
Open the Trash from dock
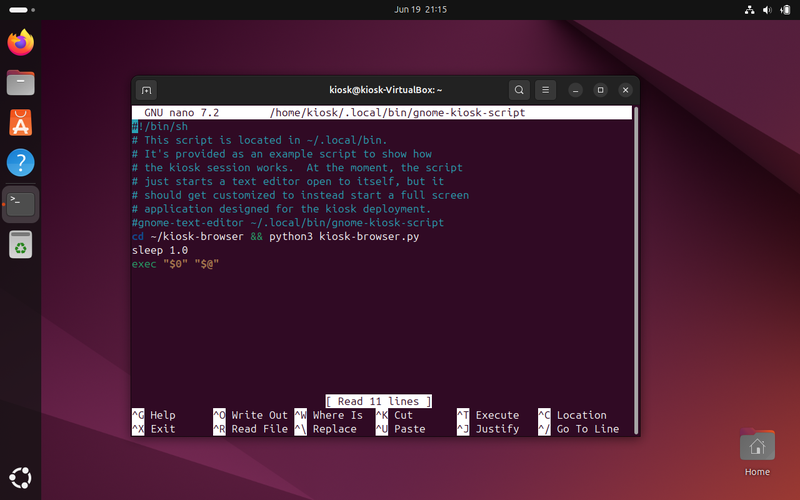coord(20,244)
